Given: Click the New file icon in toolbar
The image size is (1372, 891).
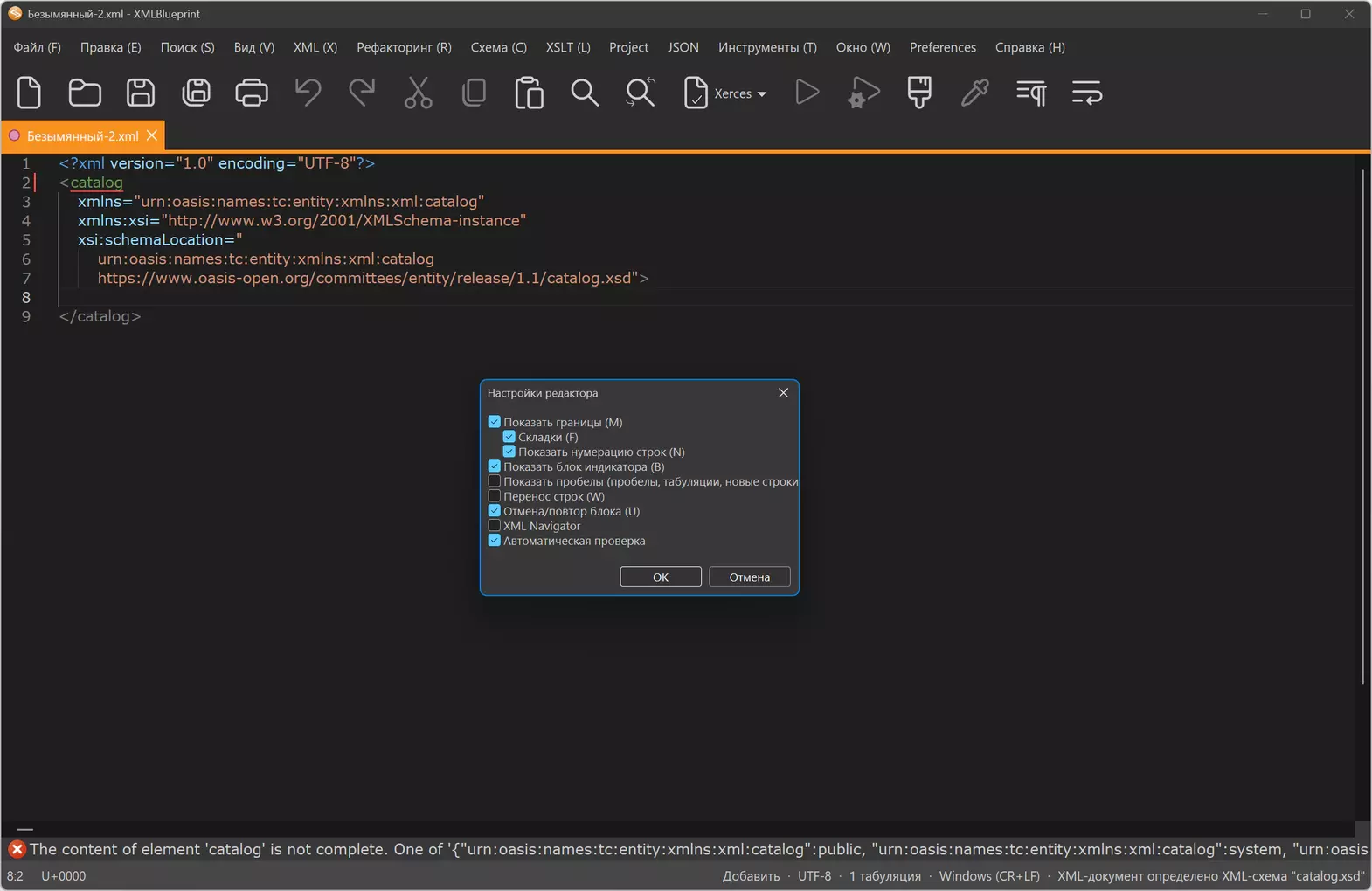Looking at the screenshot, I should click(29, 93).
